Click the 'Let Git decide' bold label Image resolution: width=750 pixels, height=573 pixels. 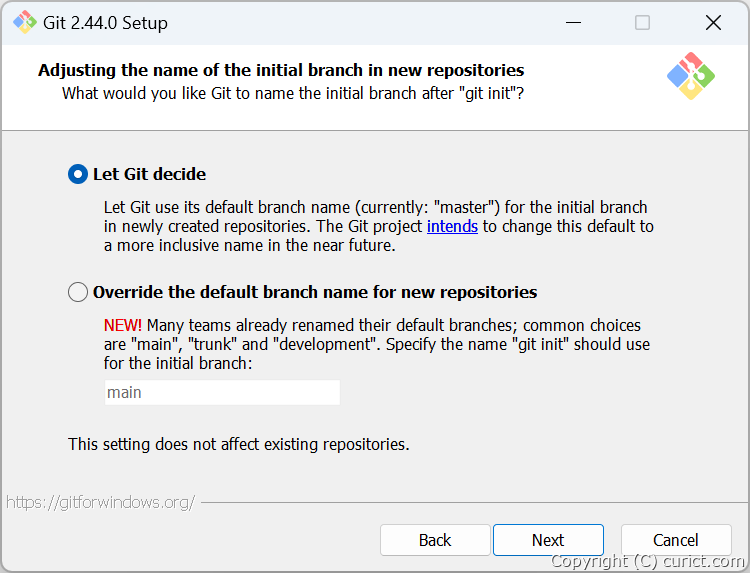[149, 174]
